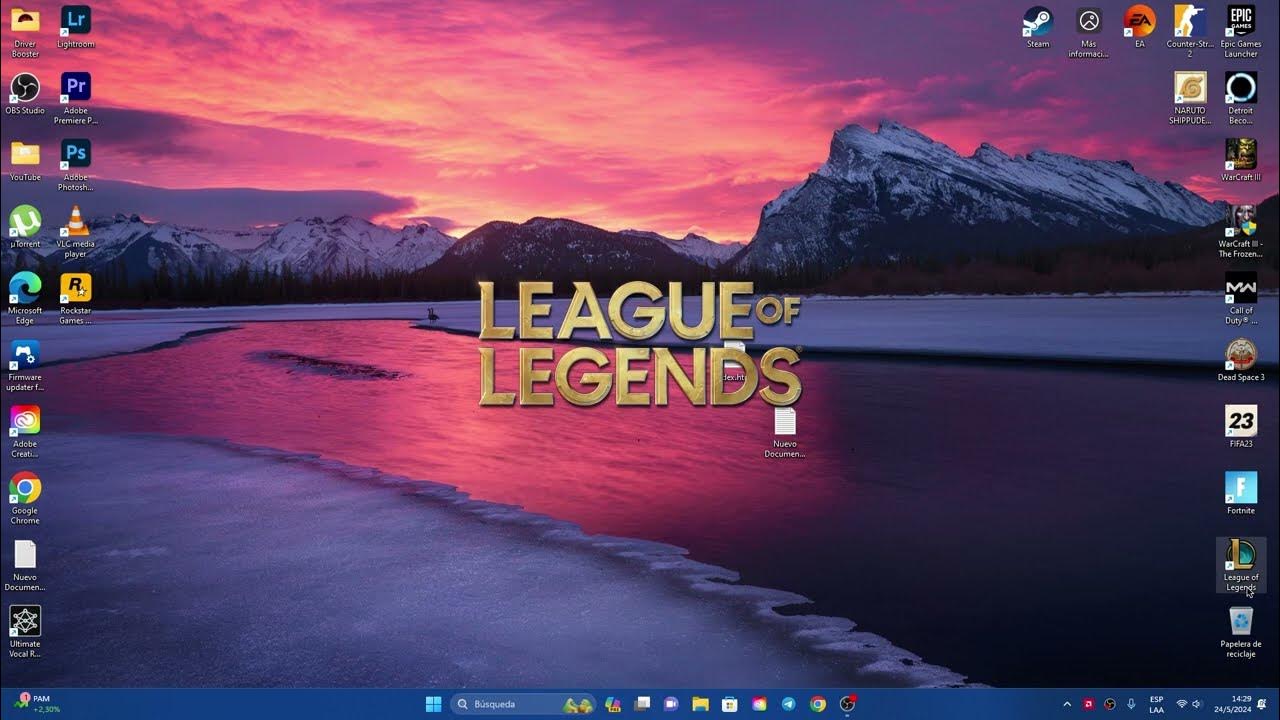
Task: Select the VLC media player shortcut
Action: pos(76,232)
